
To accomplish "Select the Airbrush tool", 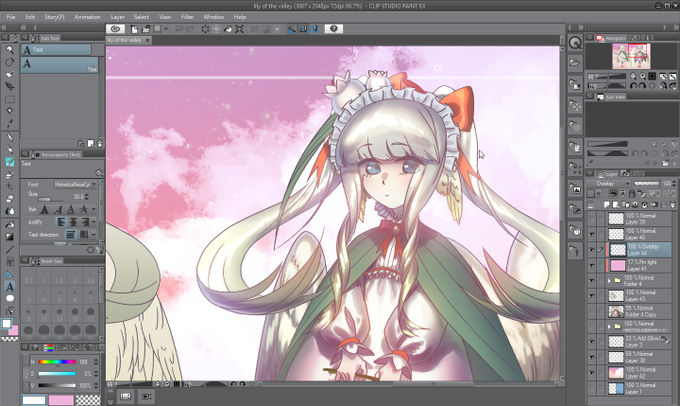I will pos(10,174).
